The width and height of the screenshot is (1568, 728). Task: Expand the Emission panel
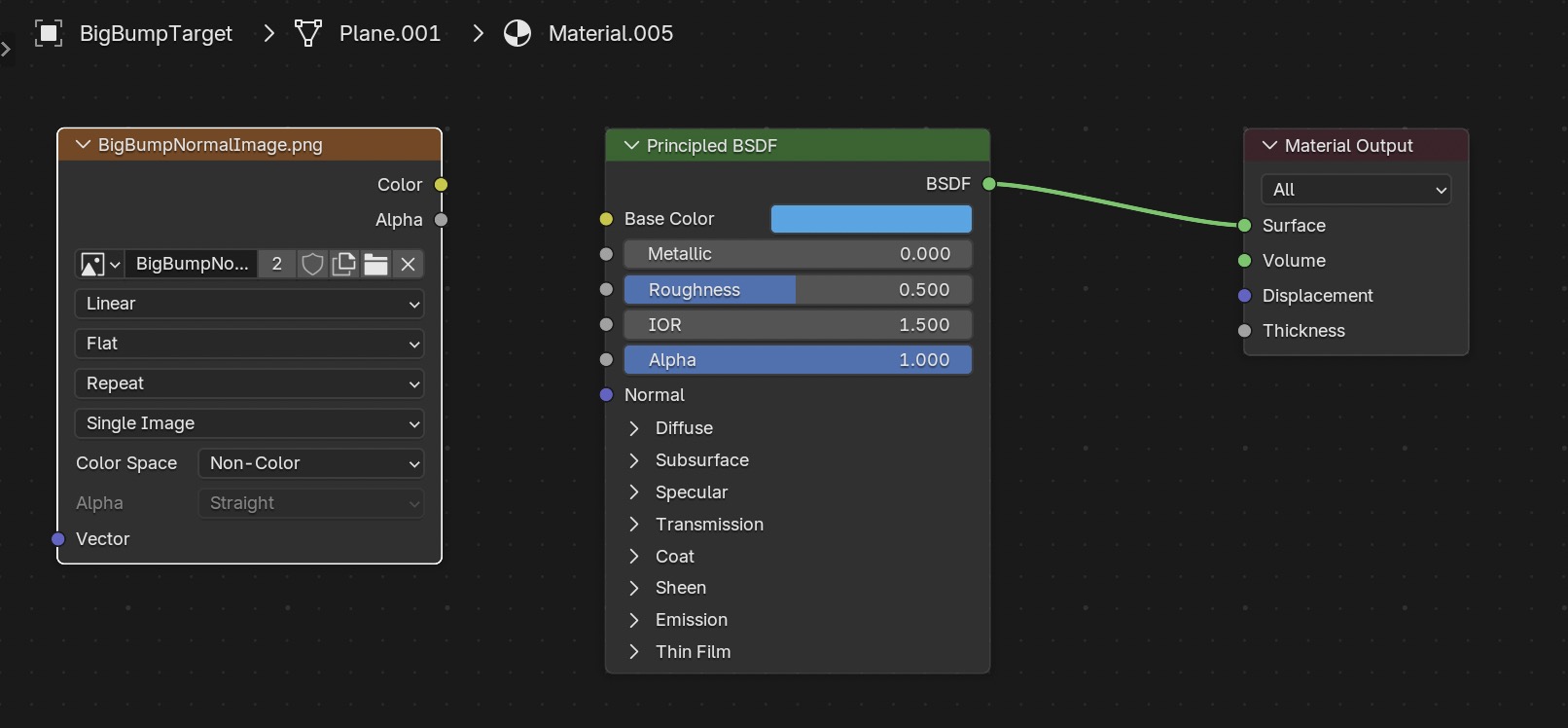coord(634,620)
